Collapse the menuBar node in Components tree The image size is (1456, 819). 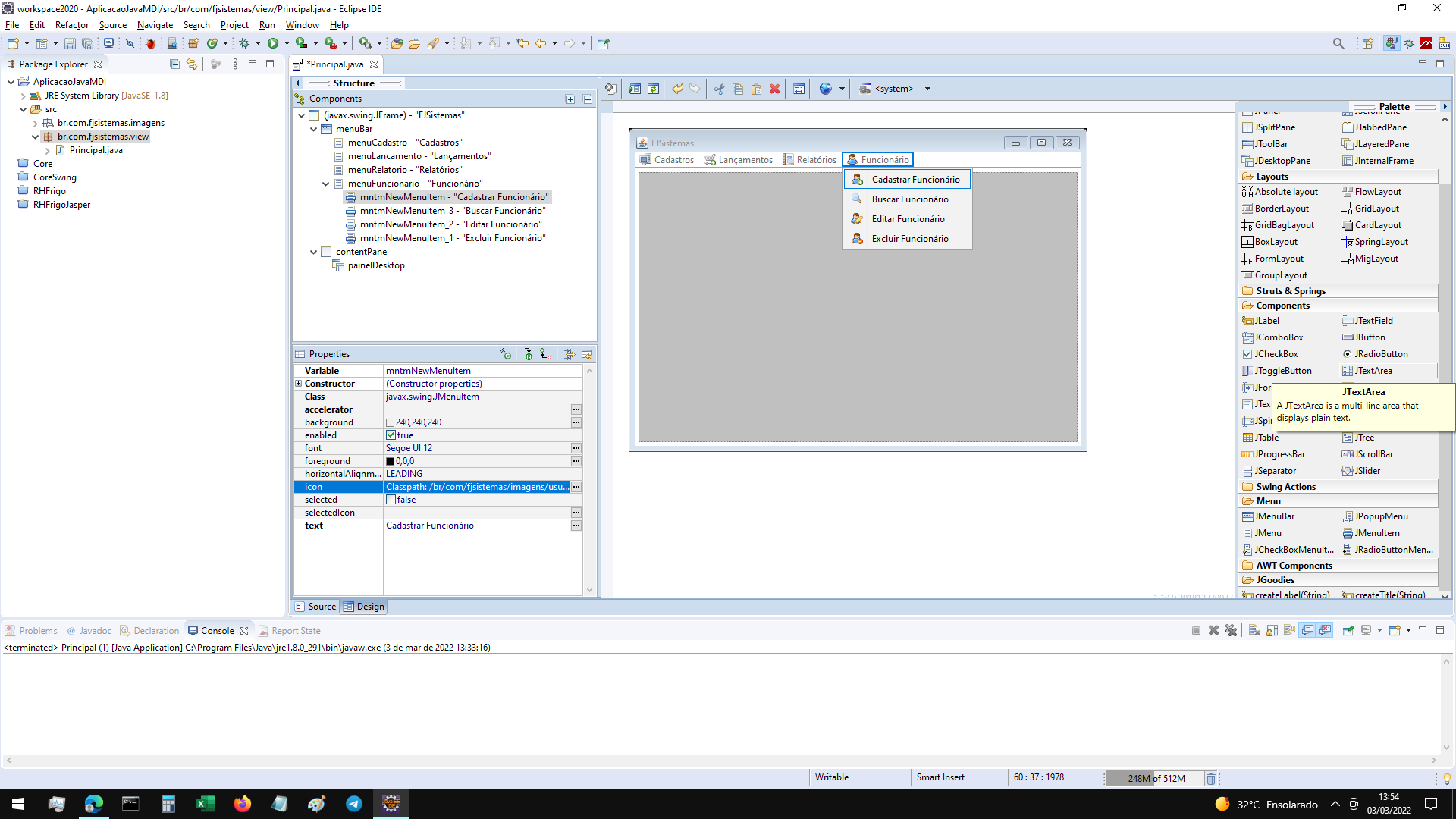point(313,130)
